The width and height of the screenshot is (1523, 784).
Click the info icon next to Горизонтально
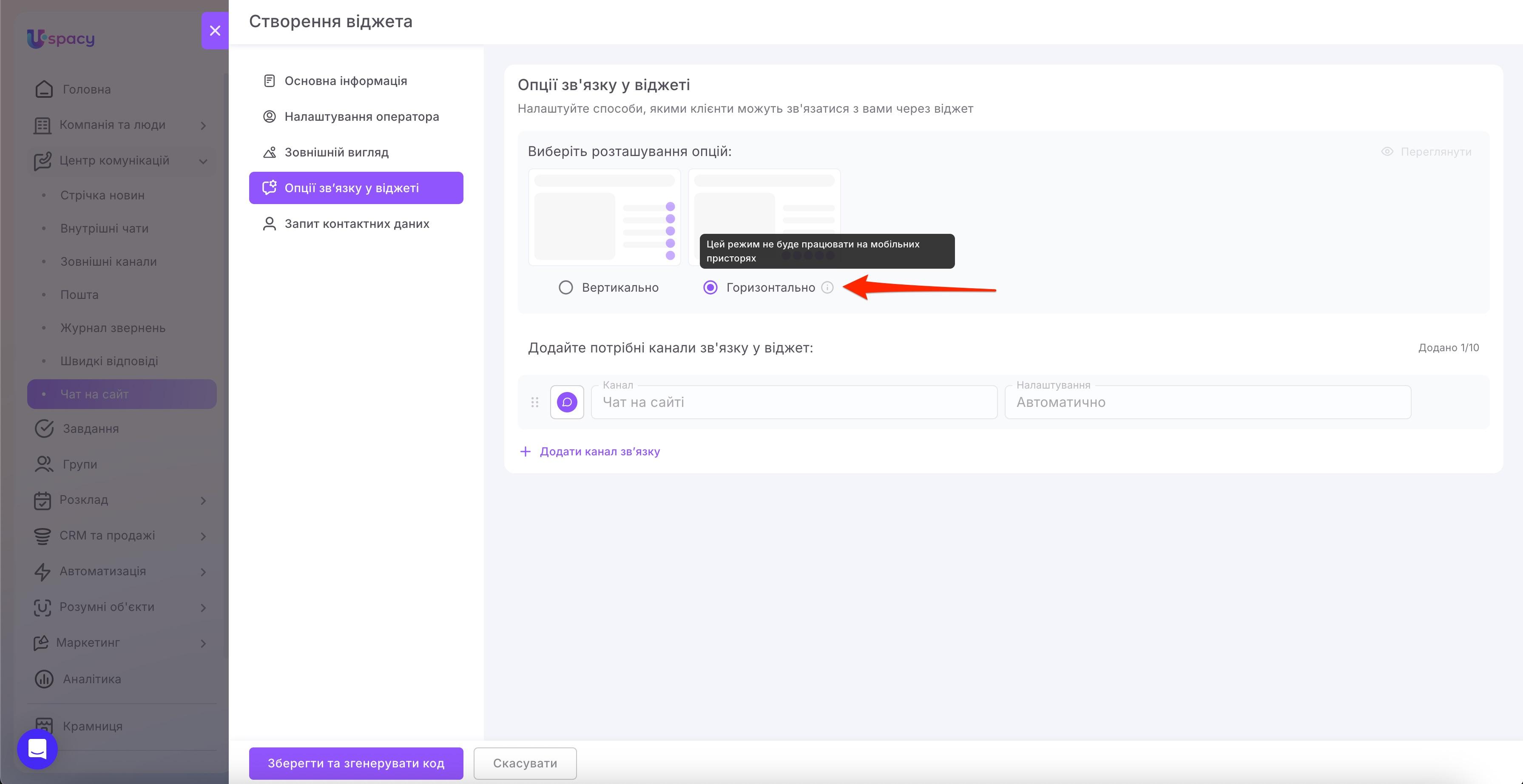(827, 287)
